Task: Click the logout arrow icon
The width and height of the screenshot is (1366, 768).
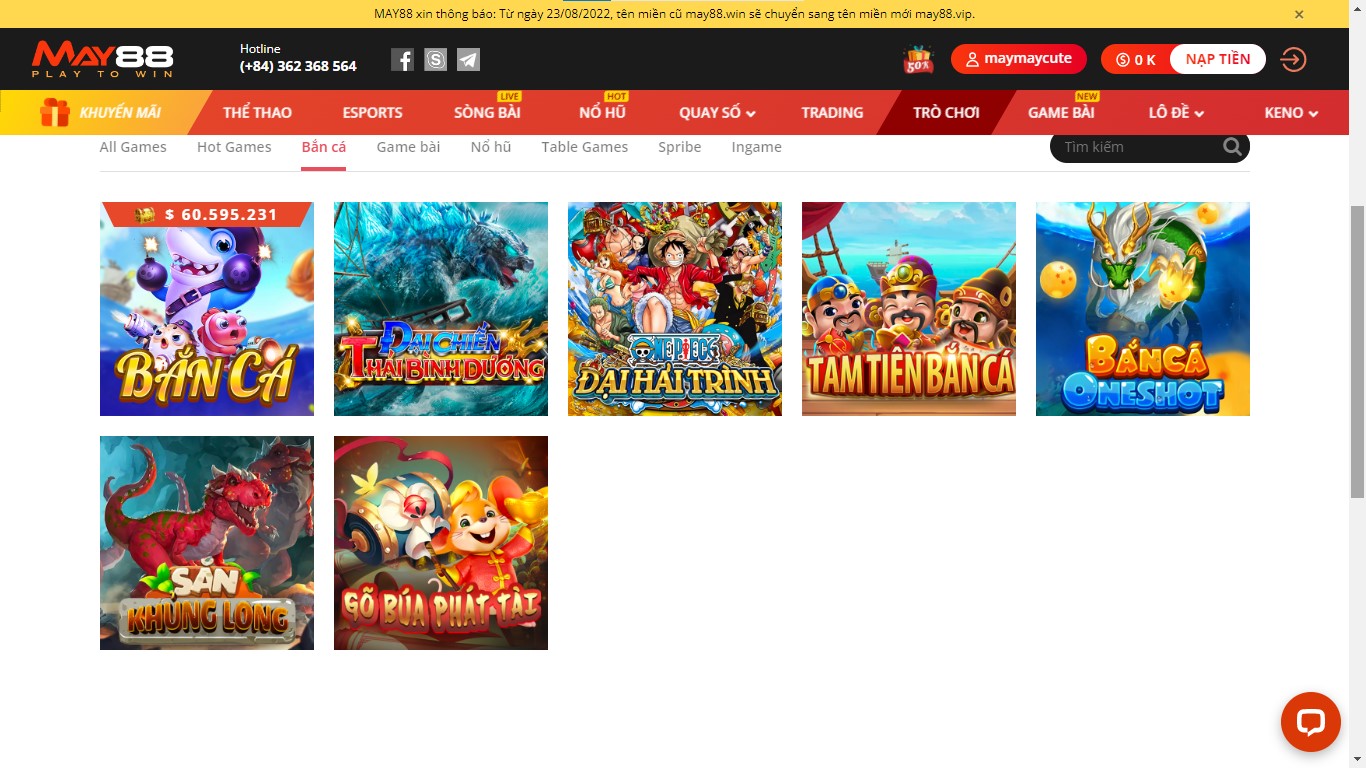Action: pos(1293,60)
